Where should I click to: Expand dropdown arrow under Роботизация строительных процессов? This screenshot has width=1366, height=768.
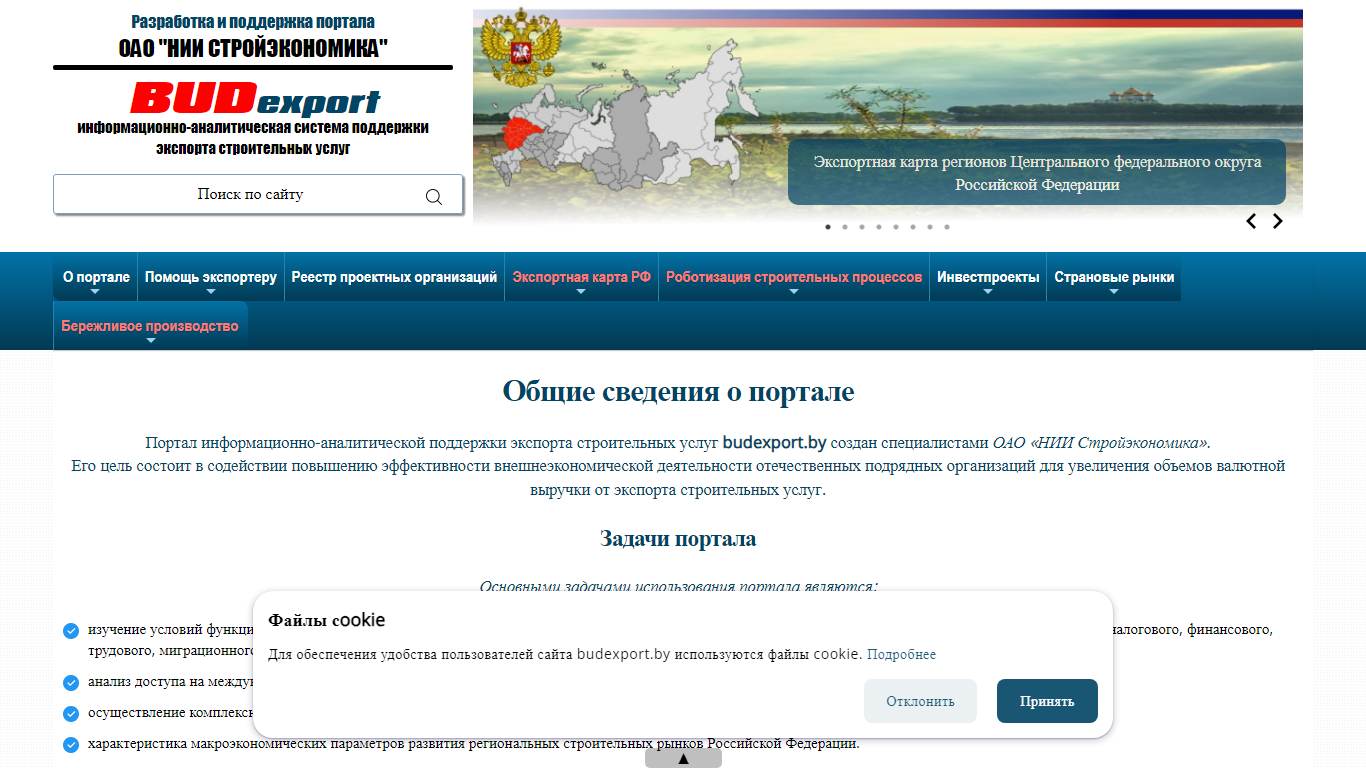(x=794, y=292)
